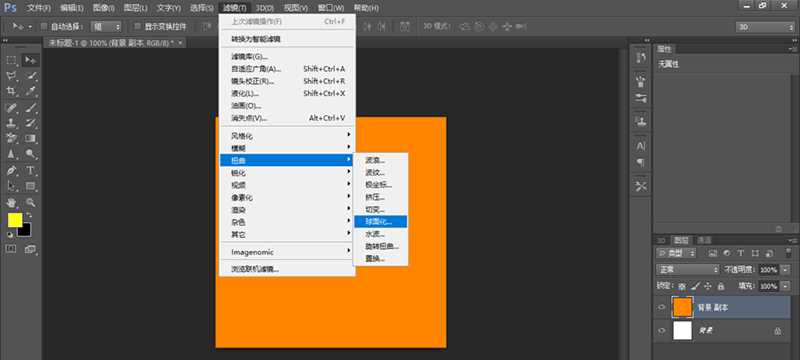Click the yellow foreground color swatch

pyautogui.click(x=14, y=220)
